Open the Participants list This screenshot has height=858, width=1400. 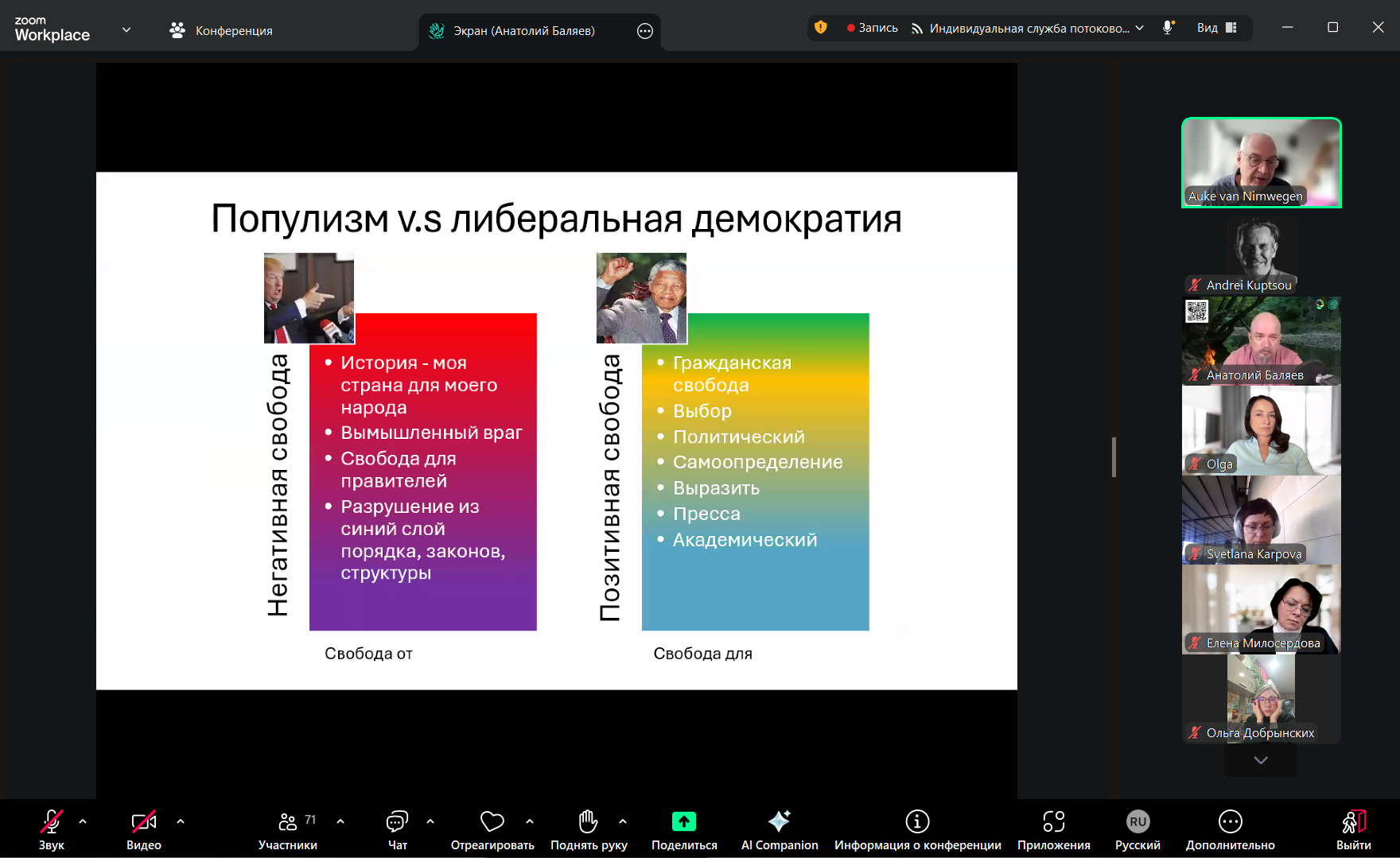point(287,829)
